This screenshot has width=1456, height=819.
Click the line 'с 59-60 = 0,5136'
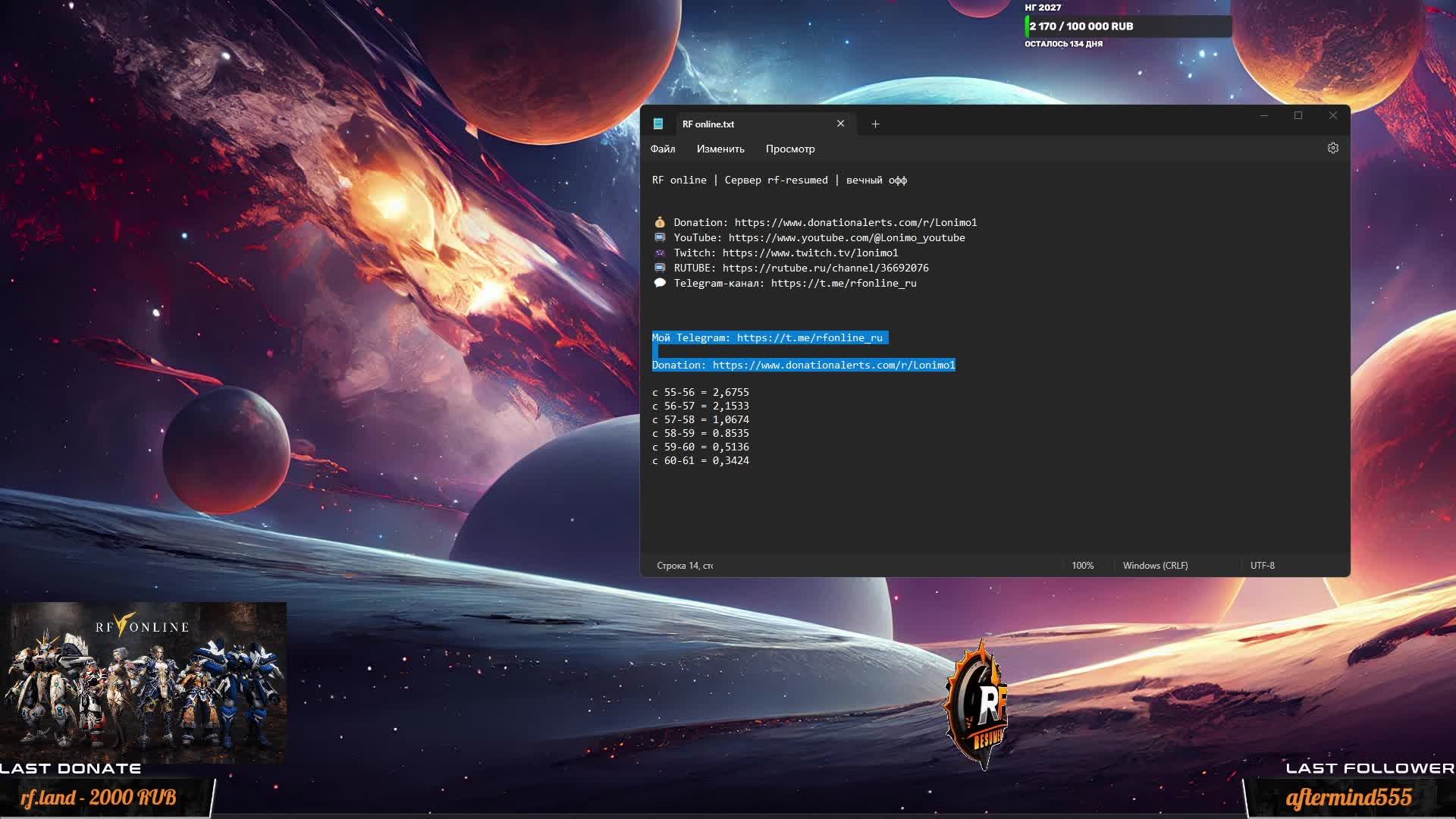pos(701,447)
